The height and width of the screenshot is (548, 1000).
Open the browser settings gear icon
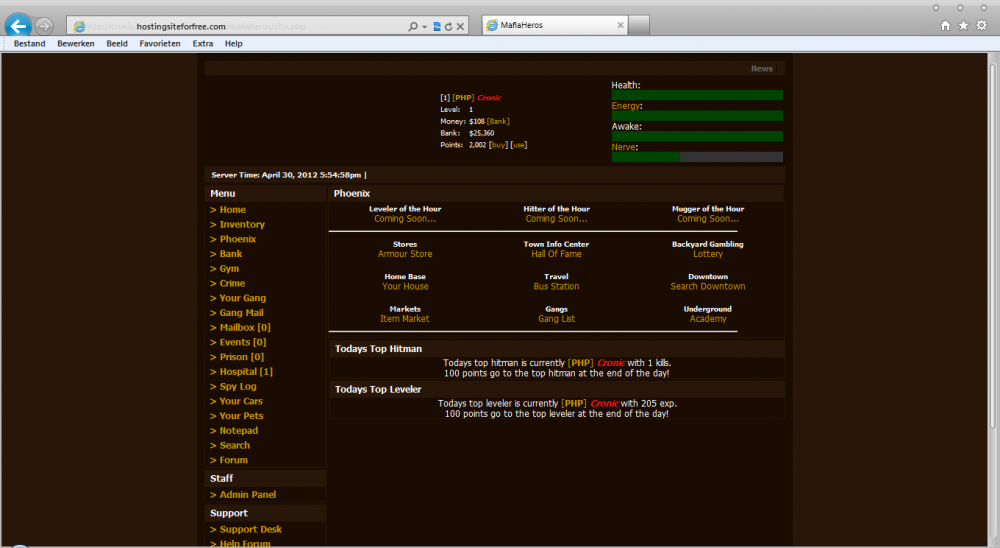(x=981, y=26)
